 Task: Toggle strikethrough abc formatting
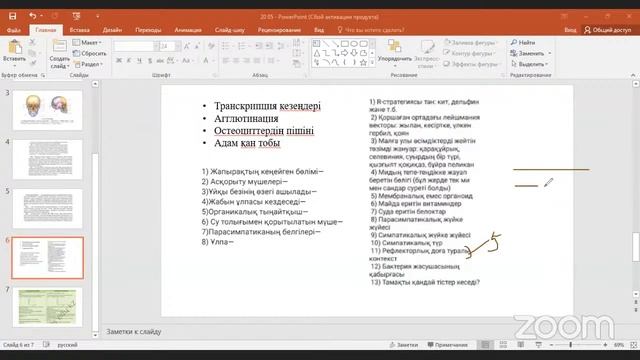pyautogui.click(x=160, y=61)
